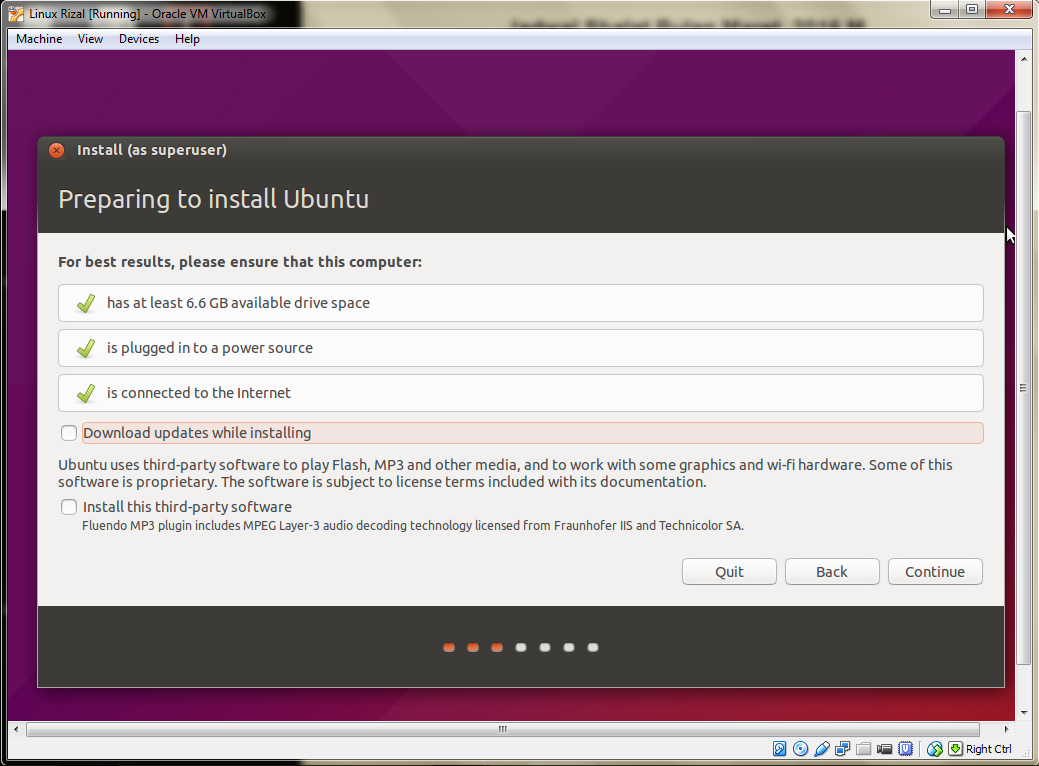Screen dimensions: 1039x766
Task: Click the optical disc status icon
Action: 800,749
